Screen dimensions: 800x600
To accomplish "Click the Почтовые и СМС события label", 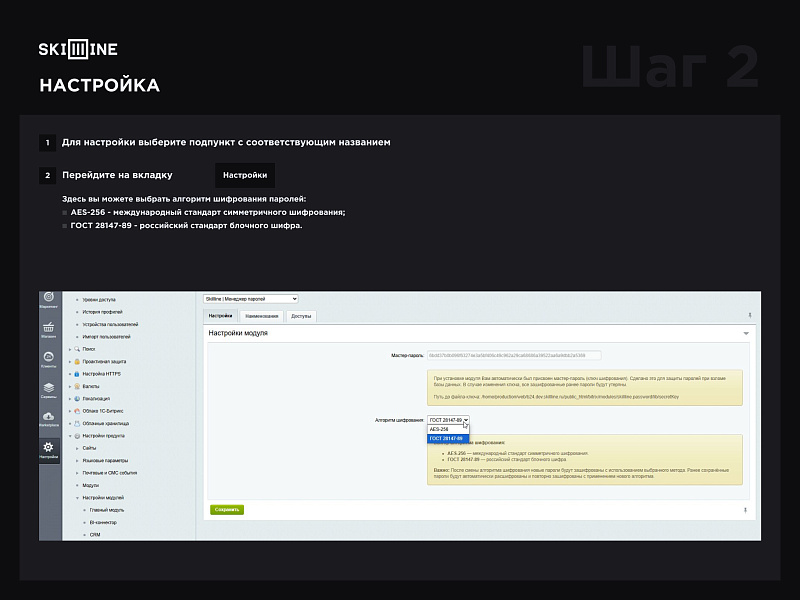I will (x=110, y=473).
